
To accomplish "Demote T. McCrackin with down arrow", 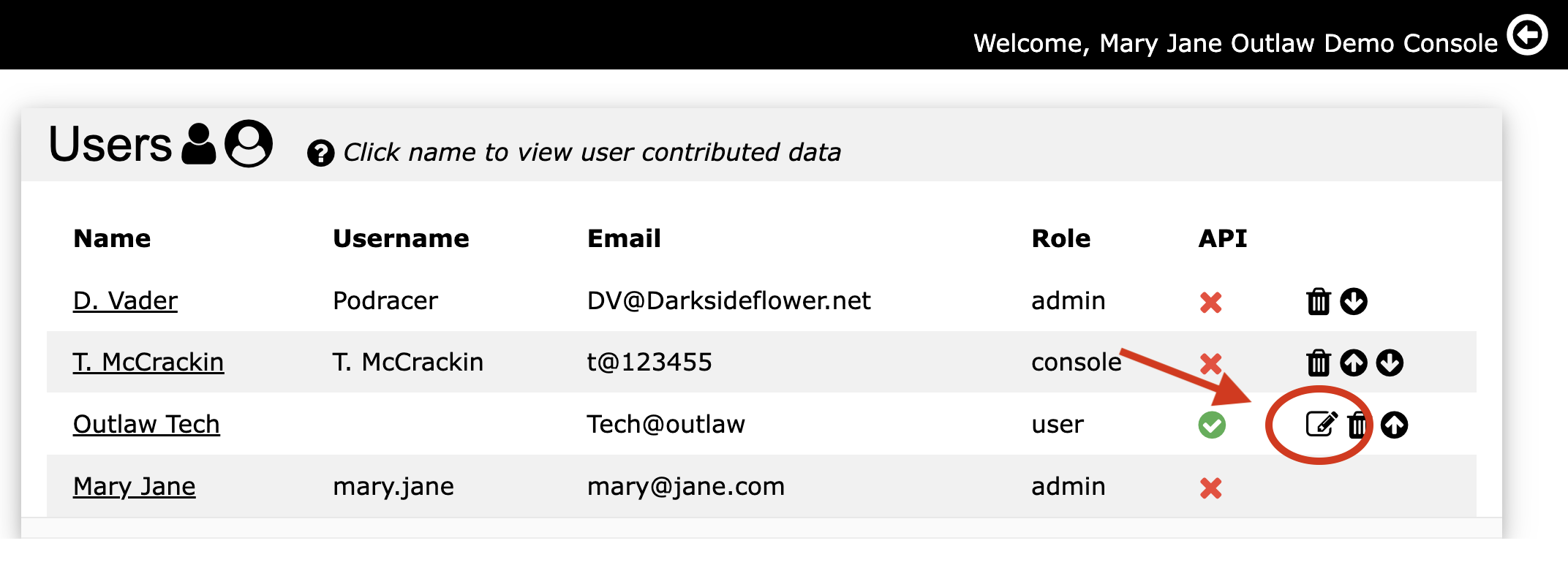I will point(1390,363).
